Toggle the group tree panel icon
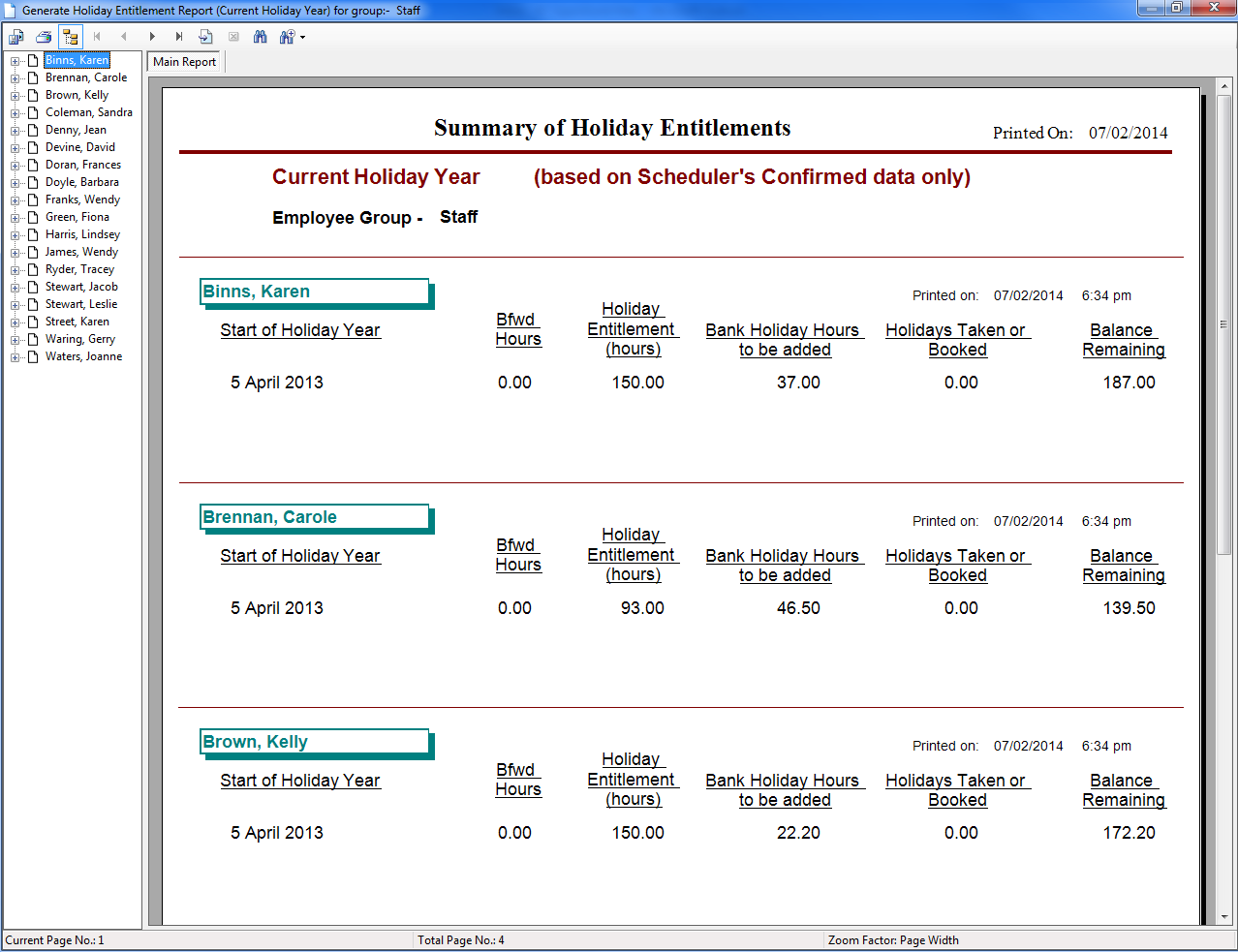1238x952 pixels. [x=70, y=37]
